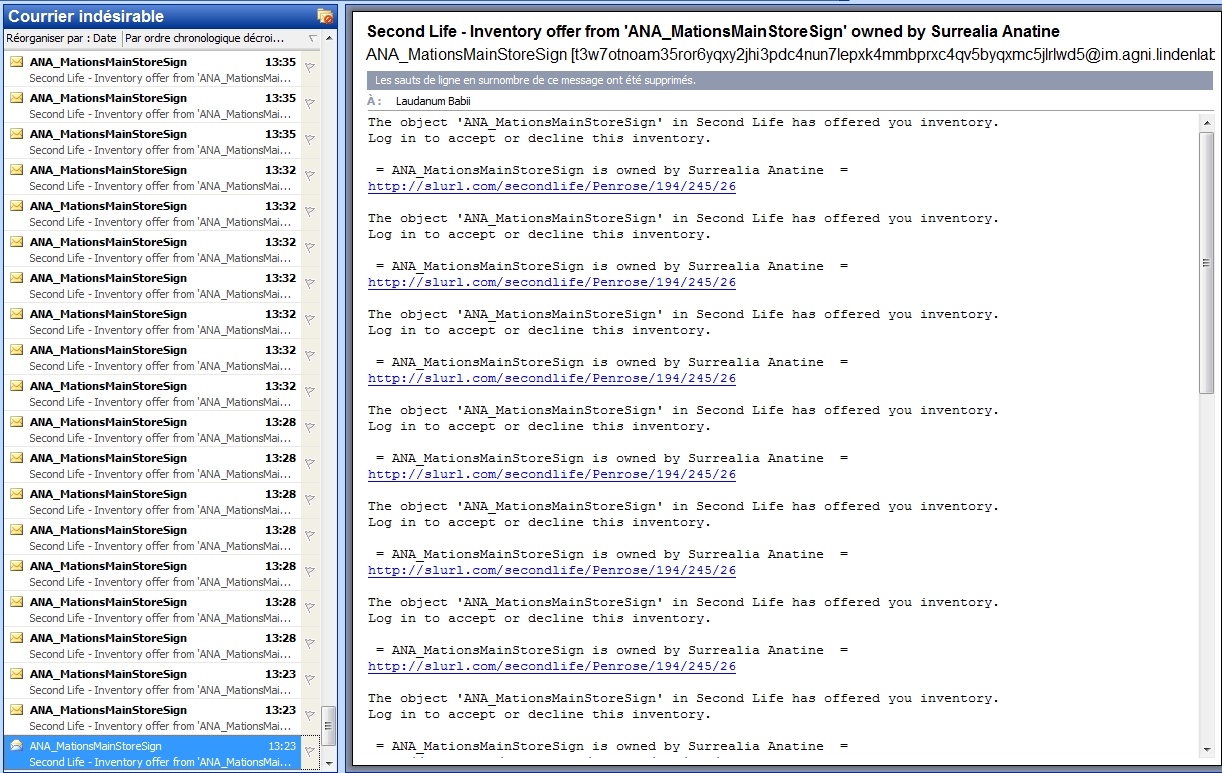Click the message subject heading in reading pane

(713, 32)
